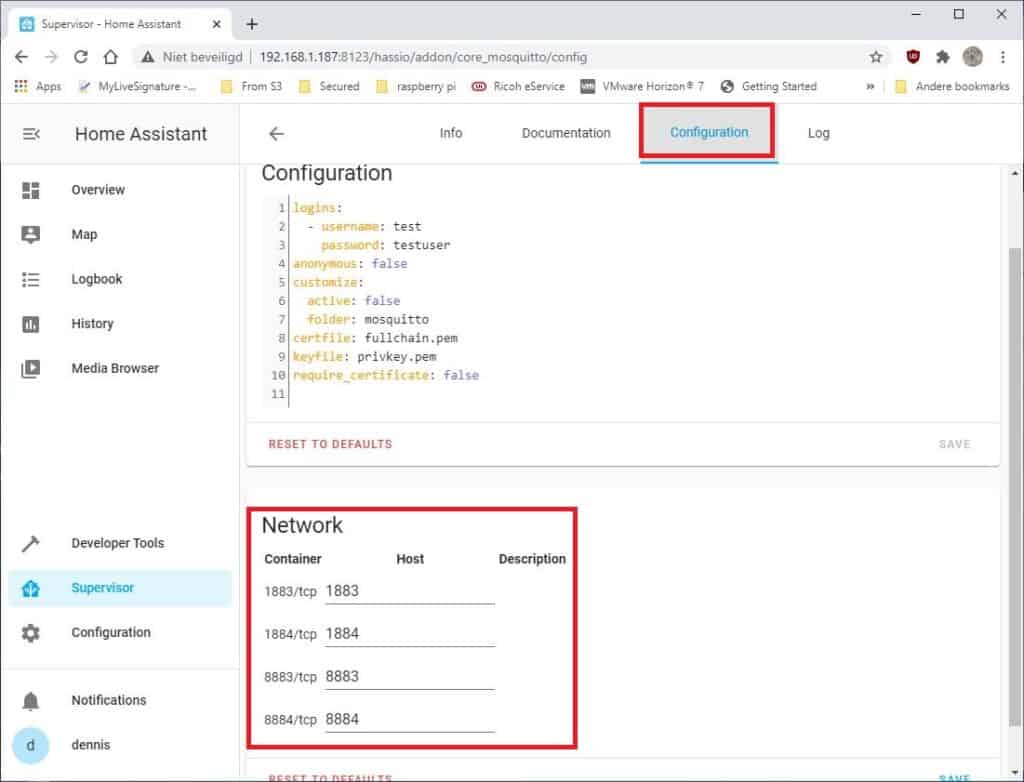The width and height of the screenshot is (1024, 782).
Task: Click the 'certfile: fullchain.pem' line in editor
Action: 376,338
